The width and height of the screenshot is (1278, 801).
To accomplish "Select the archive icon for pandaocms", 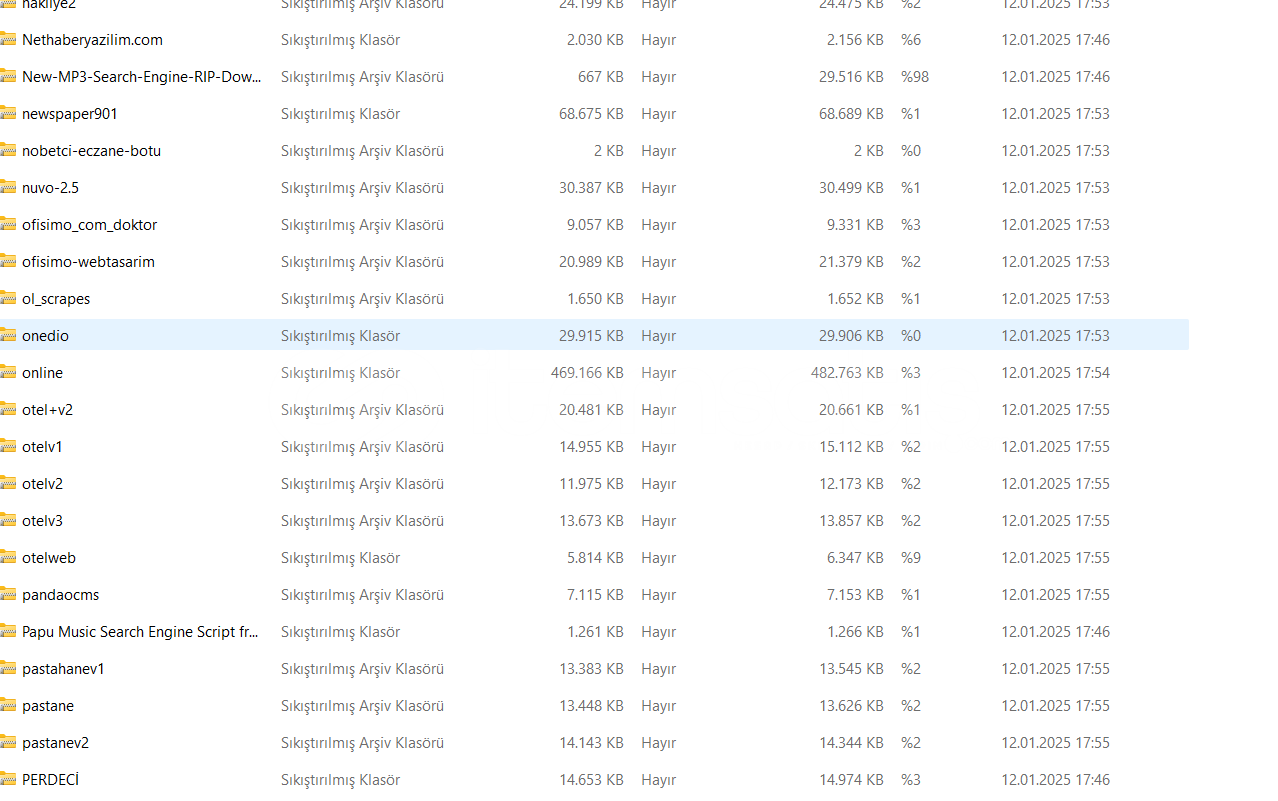I will 8,595.
